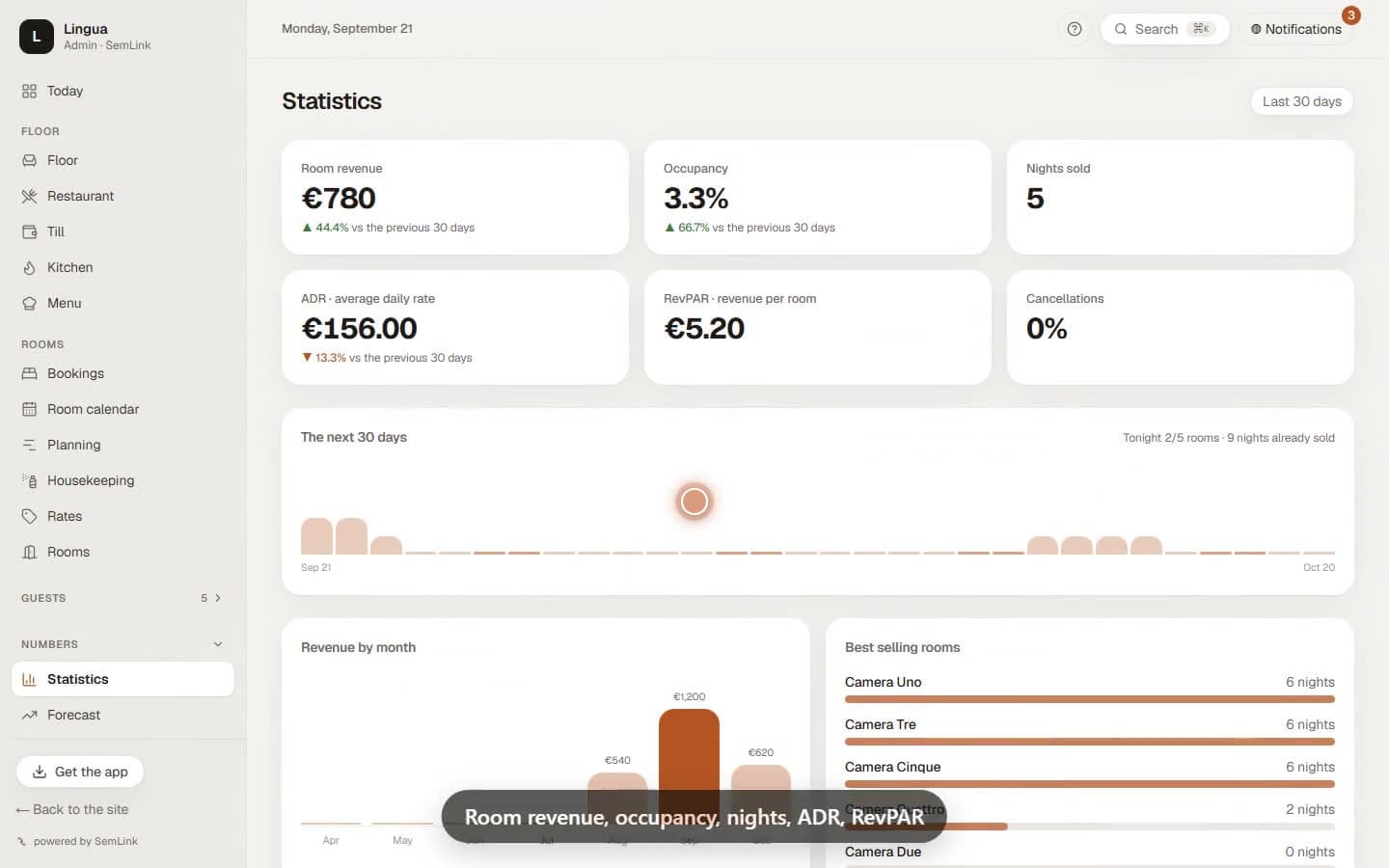Click the Floor icon in sidebar
The height and width of the screenshot is (868, 1389).
pos(29,160)
